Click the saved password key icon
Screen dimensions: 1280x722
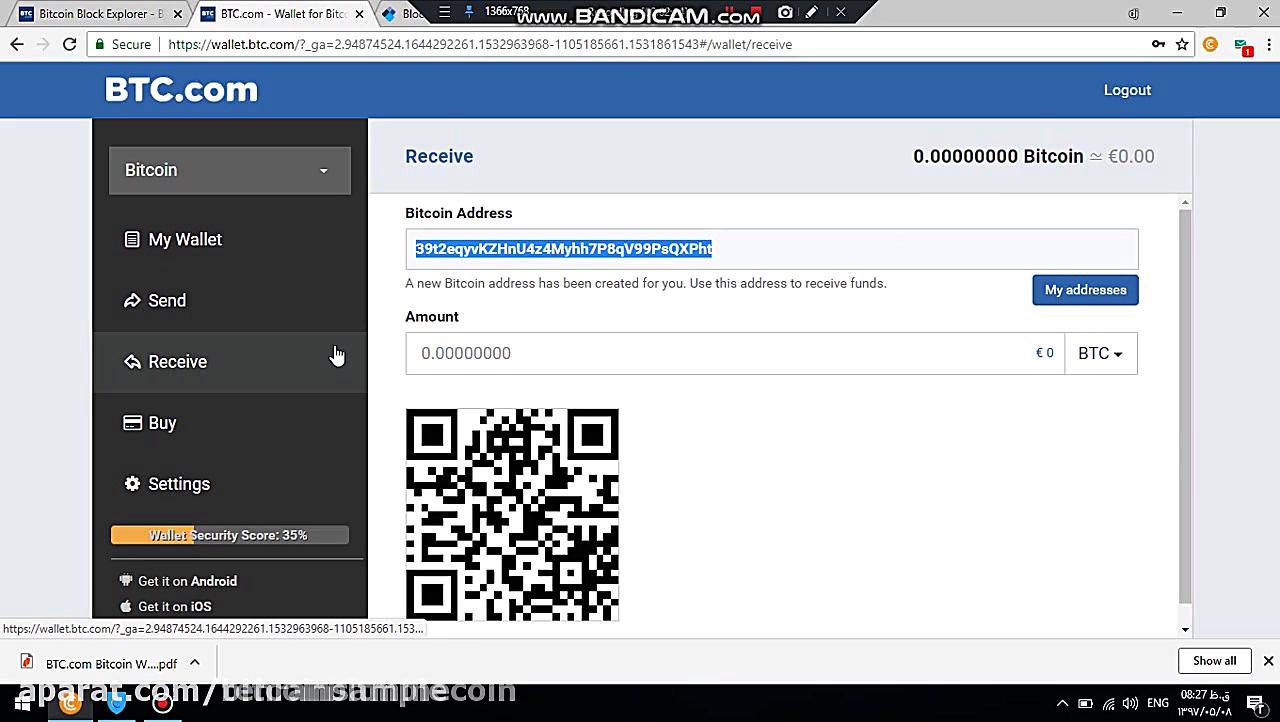pyautogui.click(x=1158, y=44)
